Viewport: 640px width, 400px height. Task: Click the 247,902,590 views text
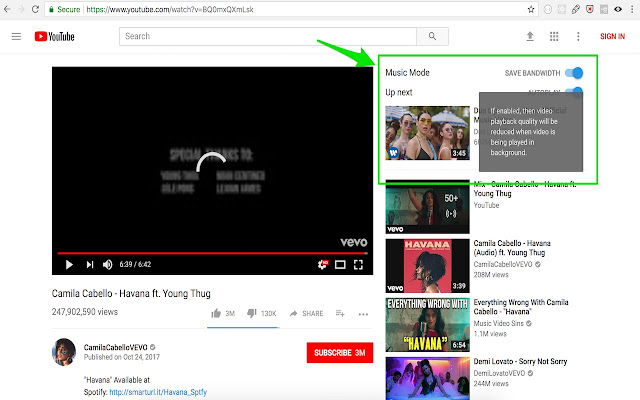85,312
